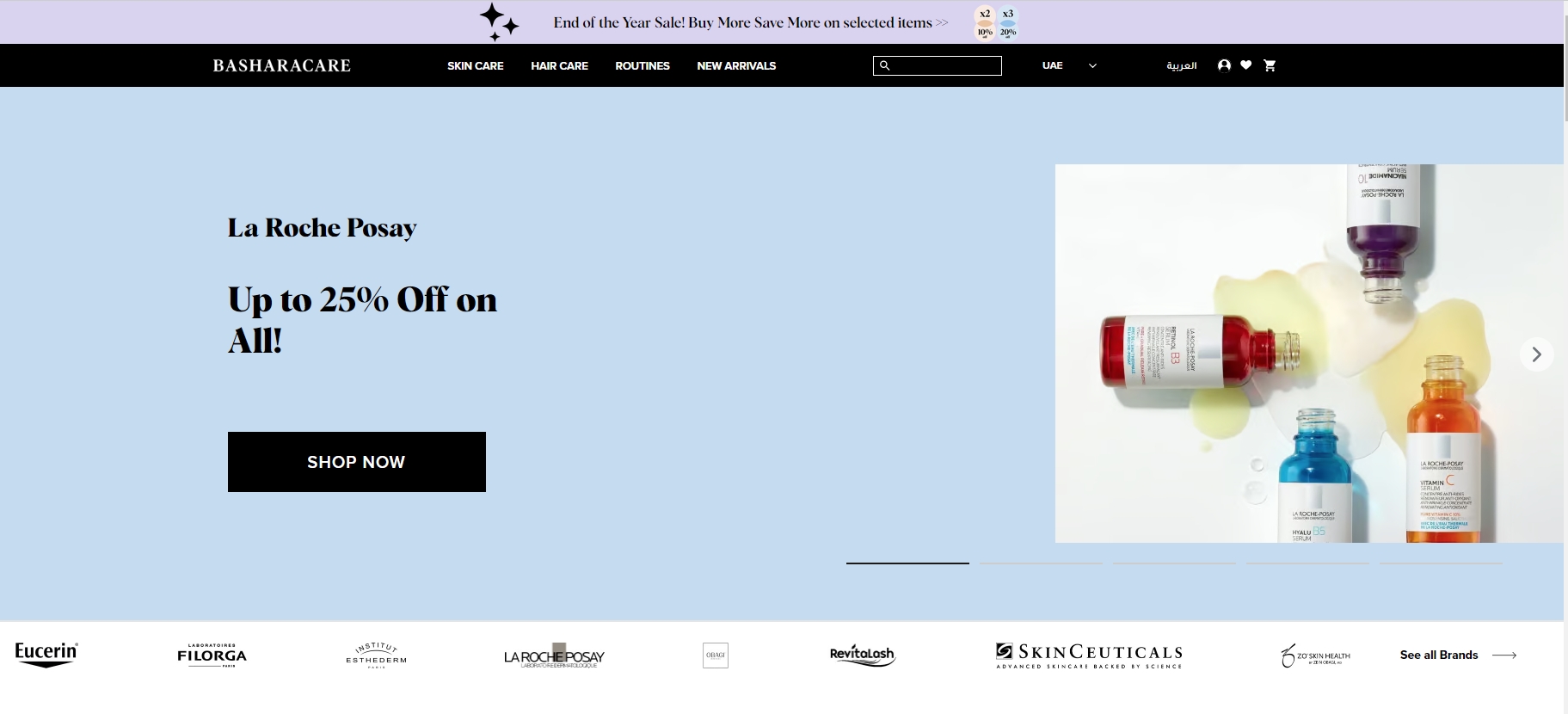Open the UAE country dropdown
This screenshot has width=1568, height=714.
tap(1069, 65)
